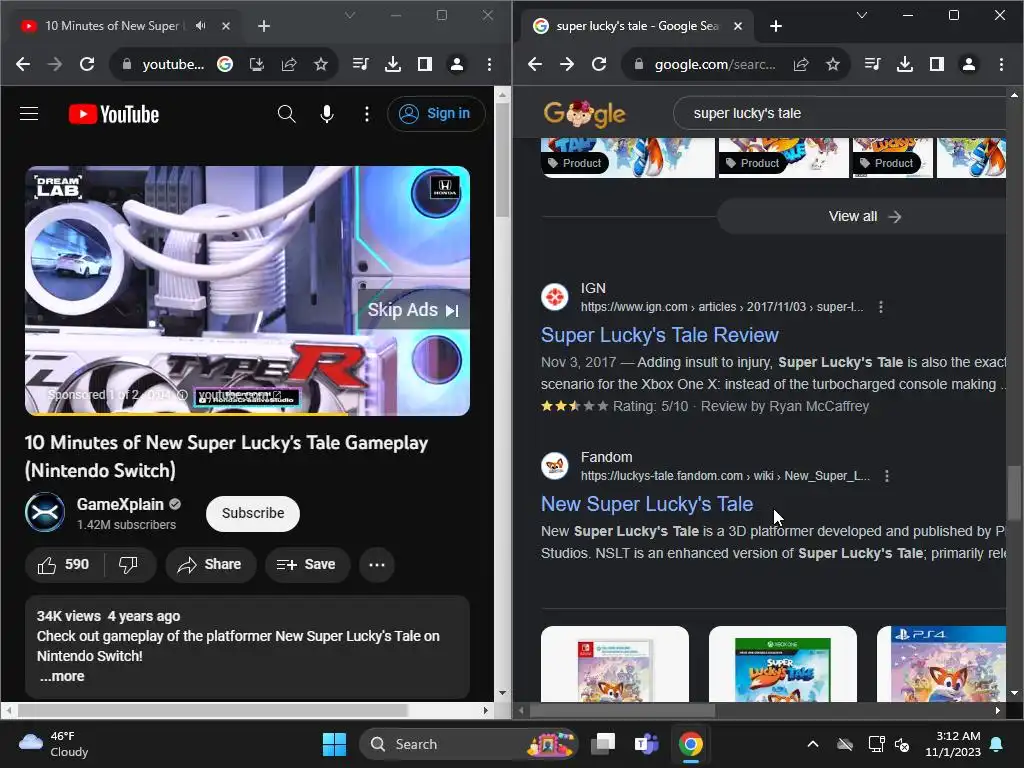Screen dimensions: 1024x768
Task: Open GameXplain channel avatar
Action: coord(45,513)
